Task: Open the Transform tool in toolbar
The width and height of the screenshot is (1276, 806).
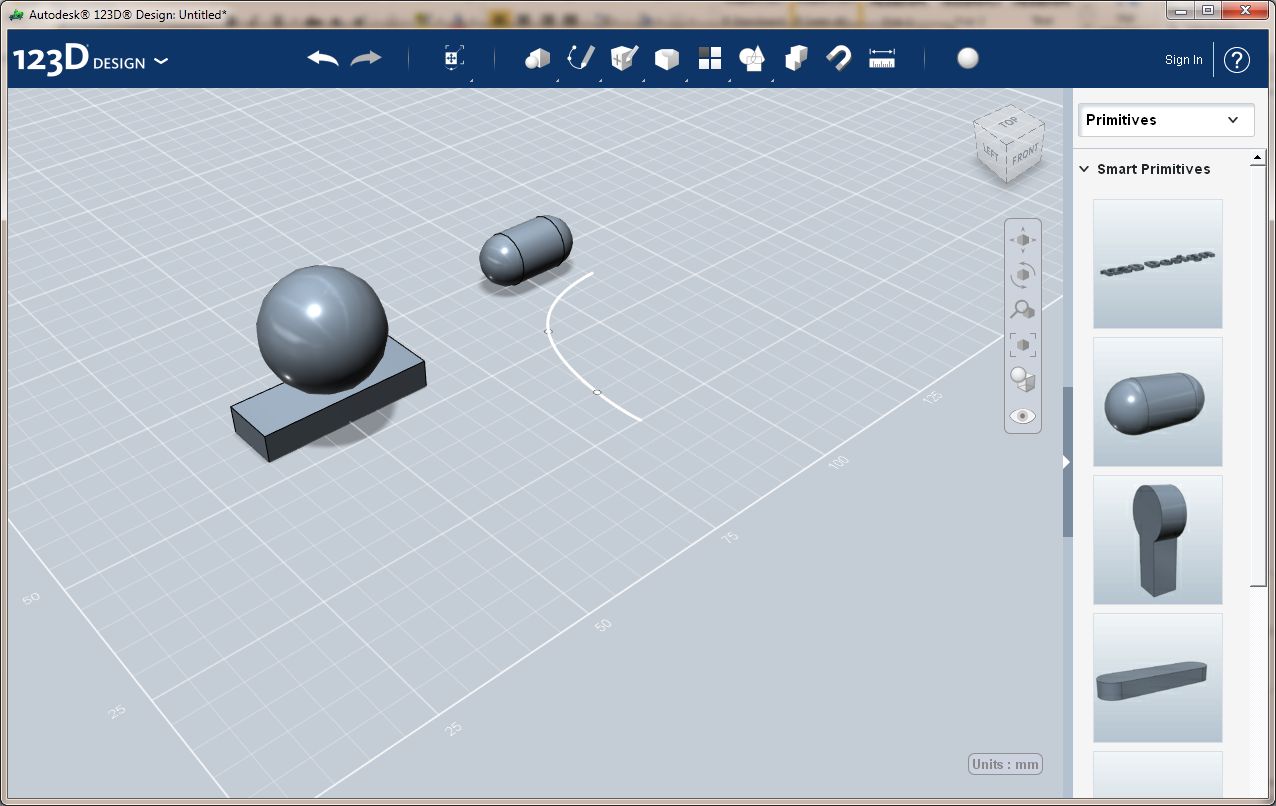Action: tap(453, 59)
